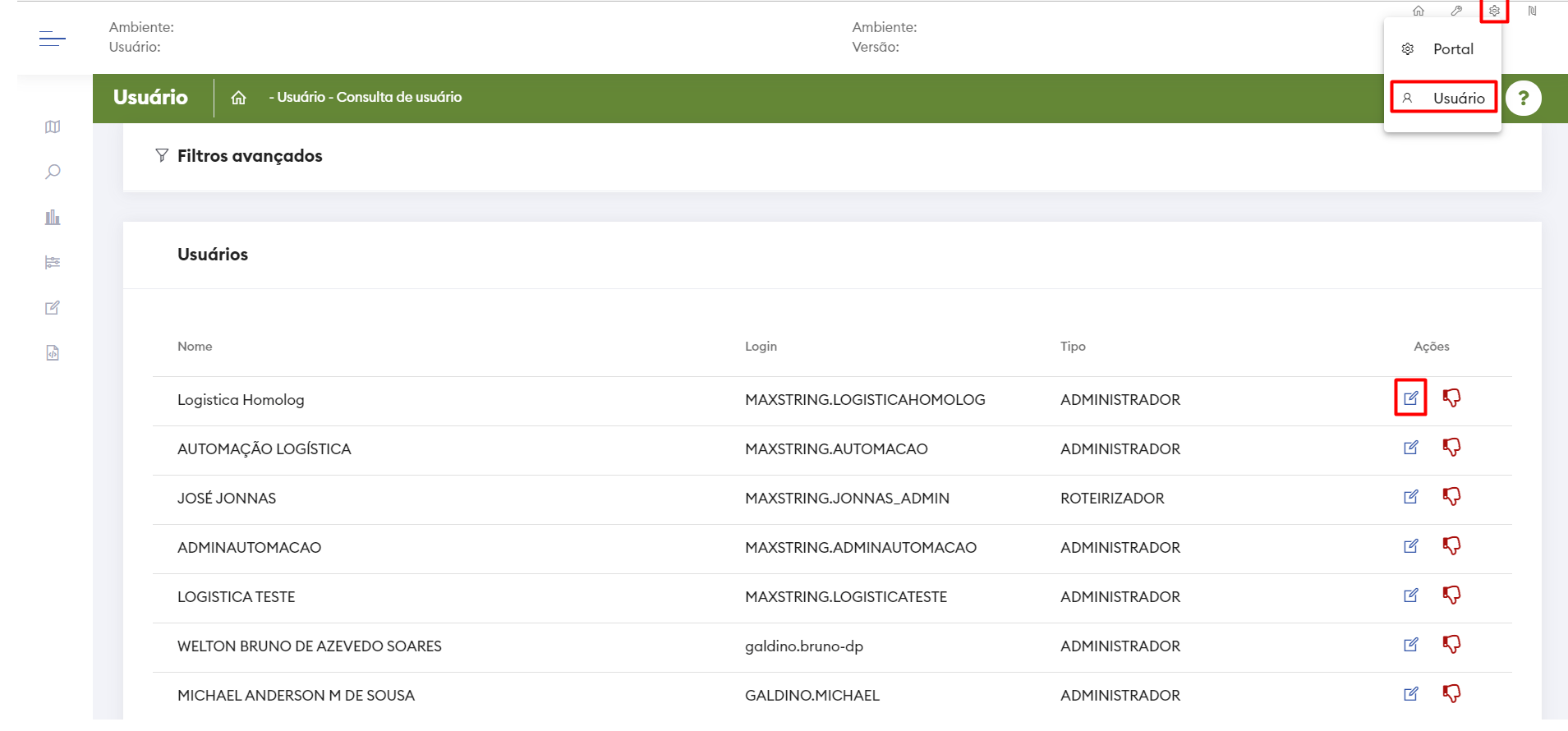This screenshot has height=731, width=1568.
Task: Click thumbs-down for JOSÉ JONNAS
Action: tap(1451, 497)
